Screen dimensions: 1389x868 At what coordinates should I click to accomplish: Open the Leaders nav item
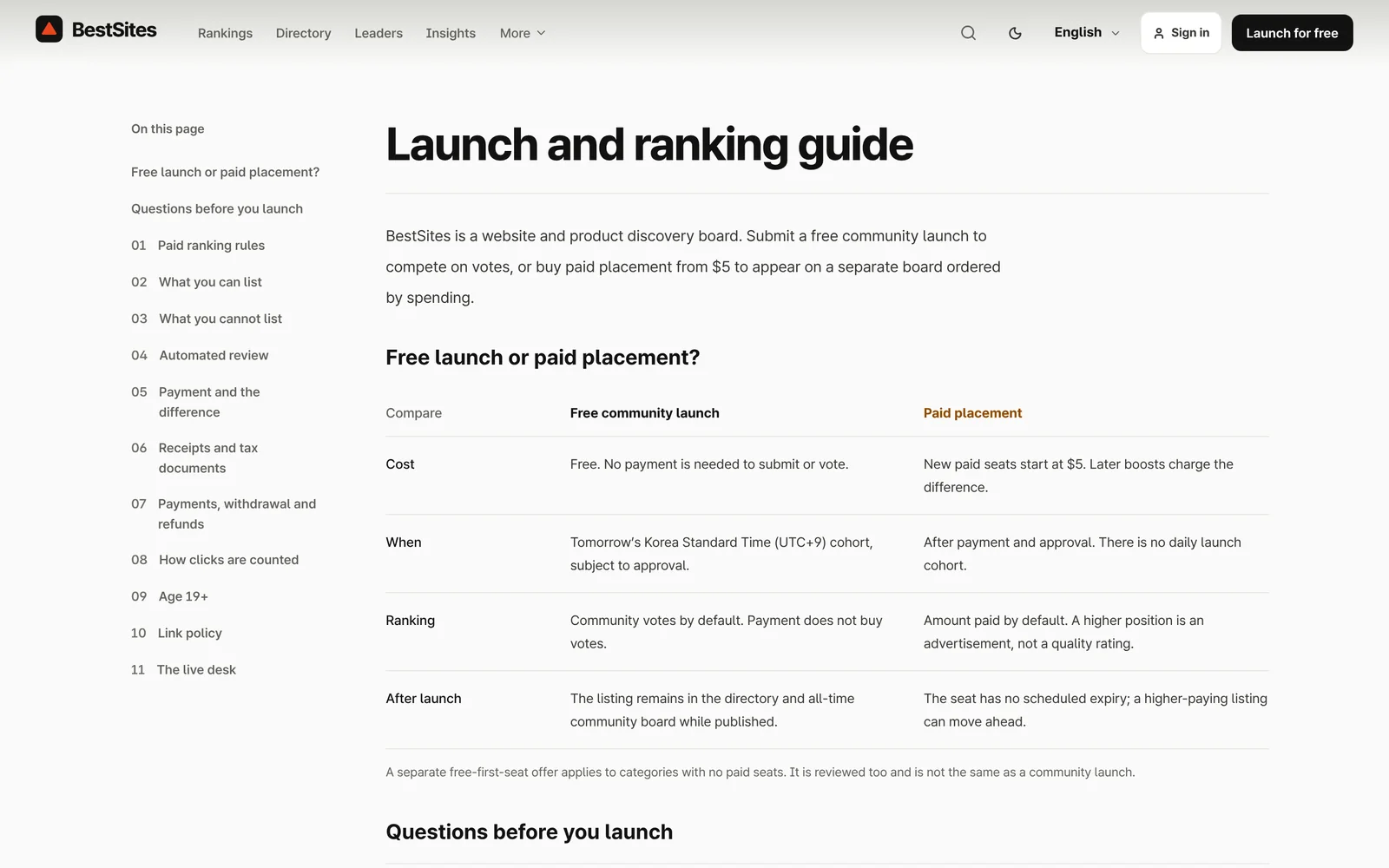[x=379, y=33]
